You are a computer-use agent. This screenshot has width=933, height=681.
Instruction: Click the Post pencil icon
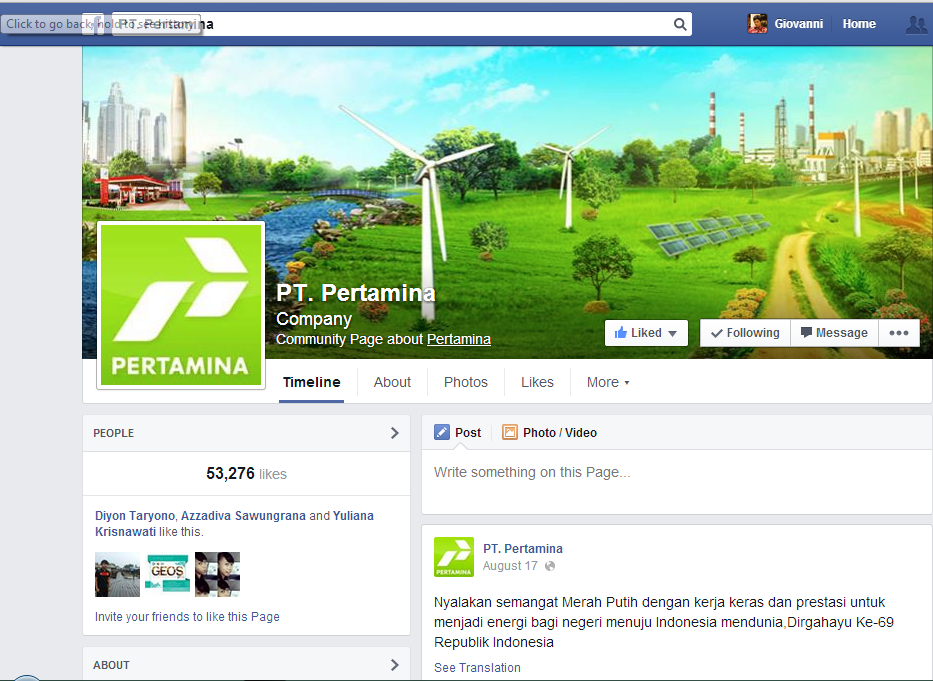pos(442,432)
